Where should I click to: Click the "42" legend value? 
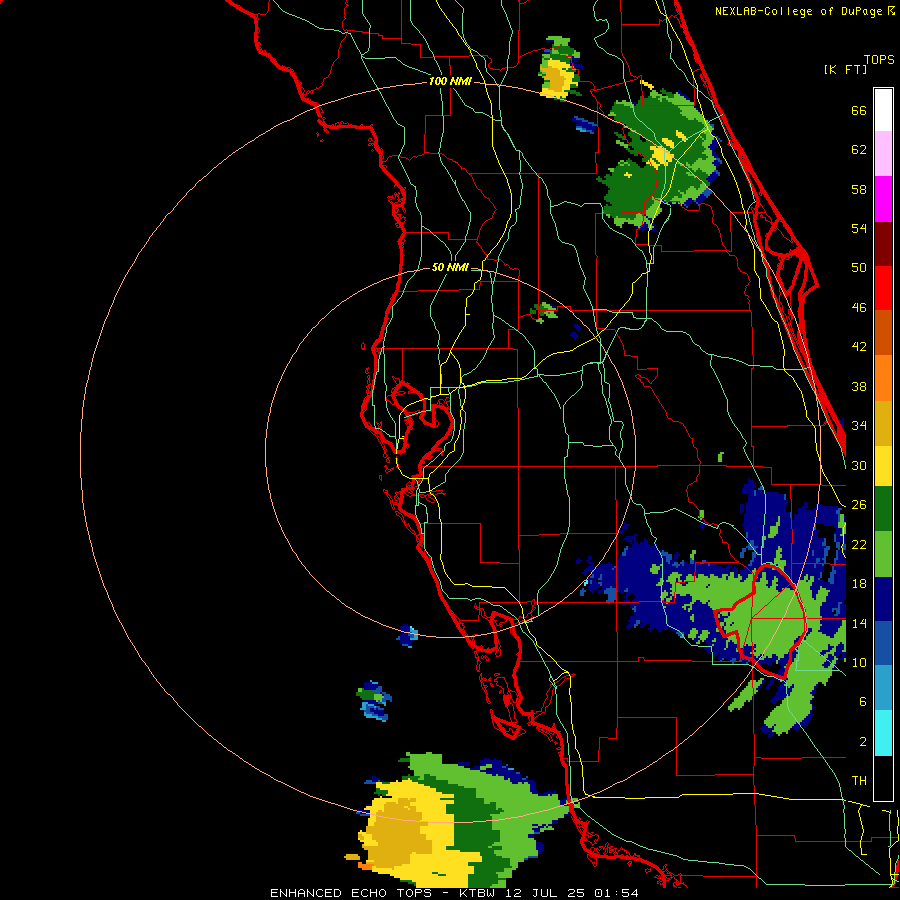point(859,347)
